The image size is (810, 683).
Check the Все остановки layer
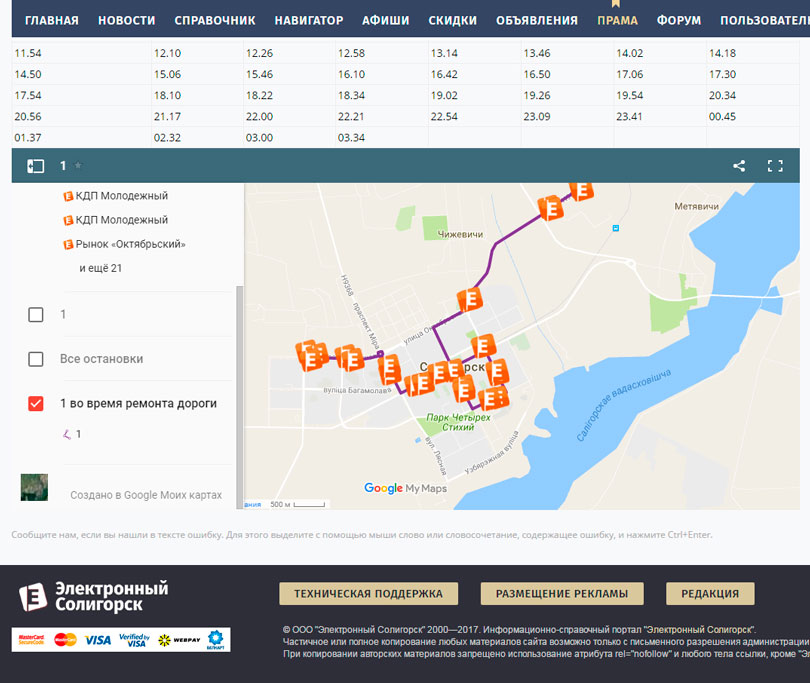coord(36,359)
